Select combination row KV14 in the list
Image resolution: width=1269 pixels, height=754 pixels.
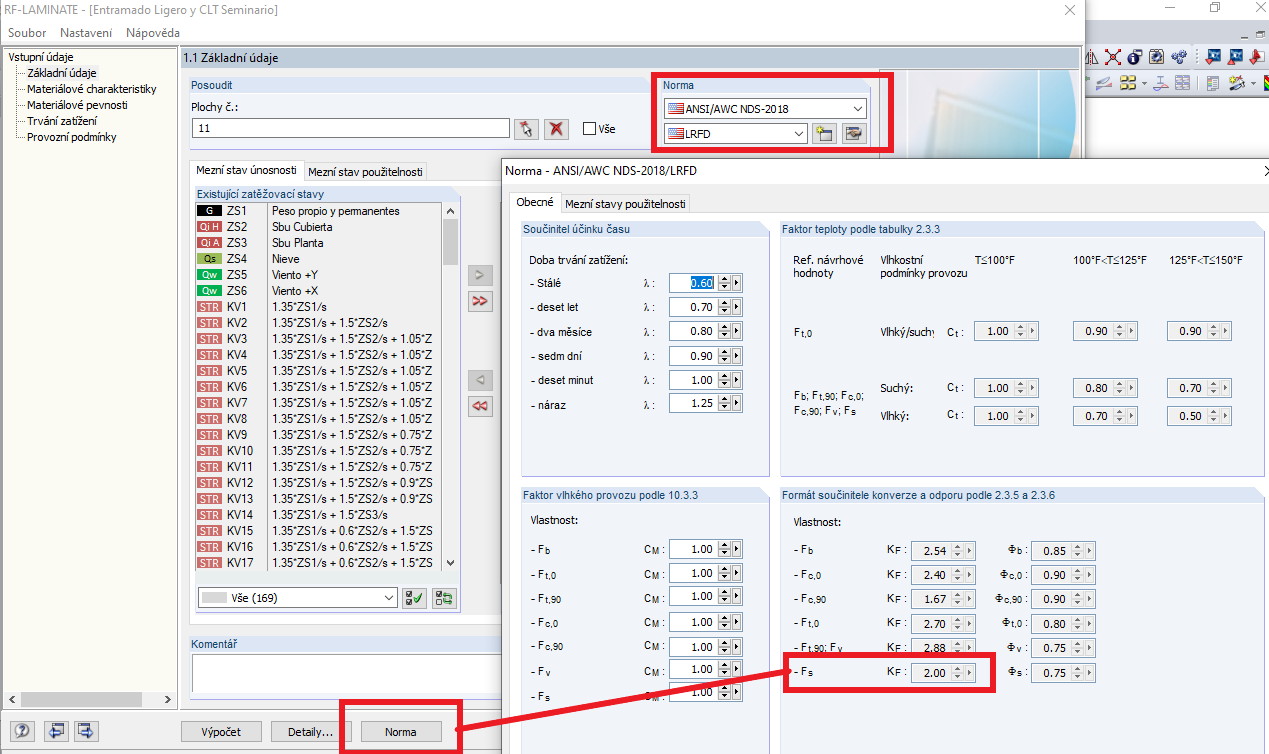pyautogui.click(x=319, y=515)
